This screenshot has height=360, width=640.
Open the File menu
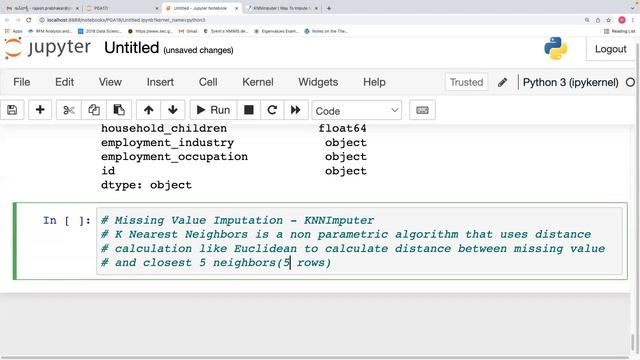point(22,82)
